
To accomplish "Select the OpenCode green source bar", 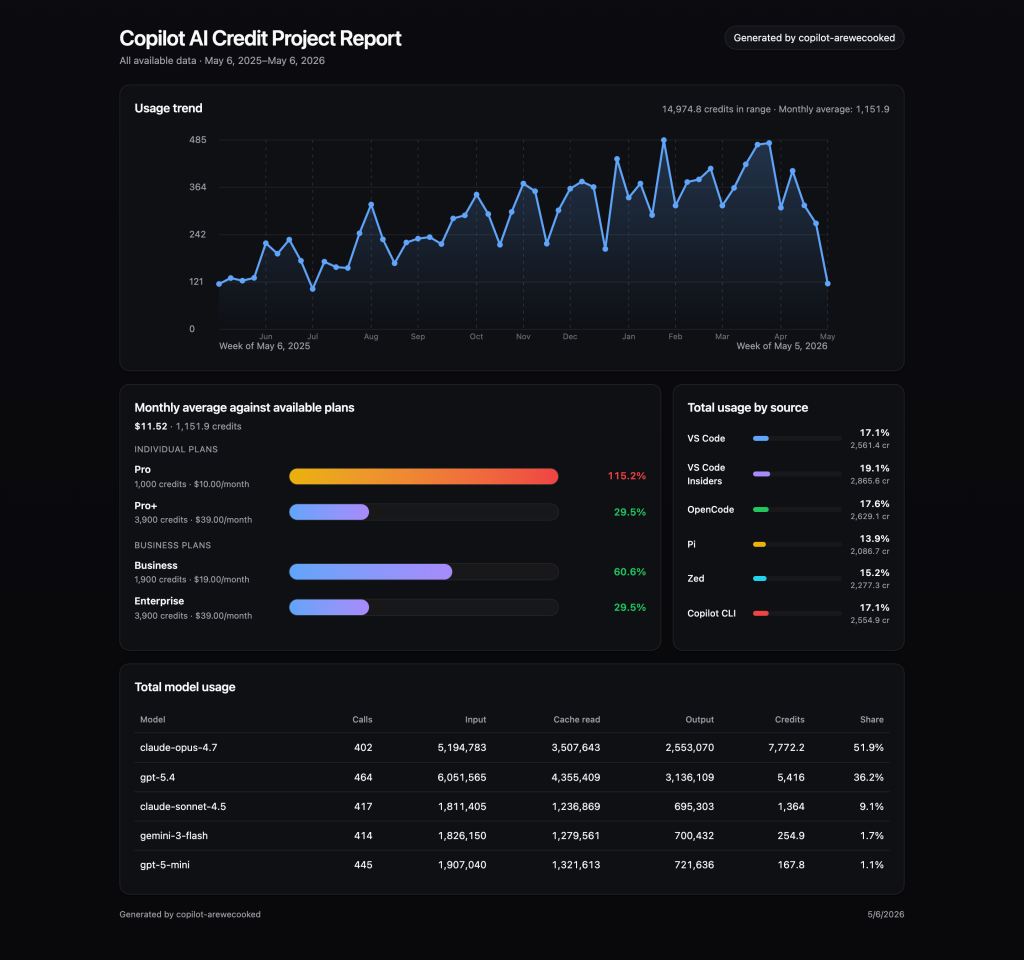I will 797,509.
